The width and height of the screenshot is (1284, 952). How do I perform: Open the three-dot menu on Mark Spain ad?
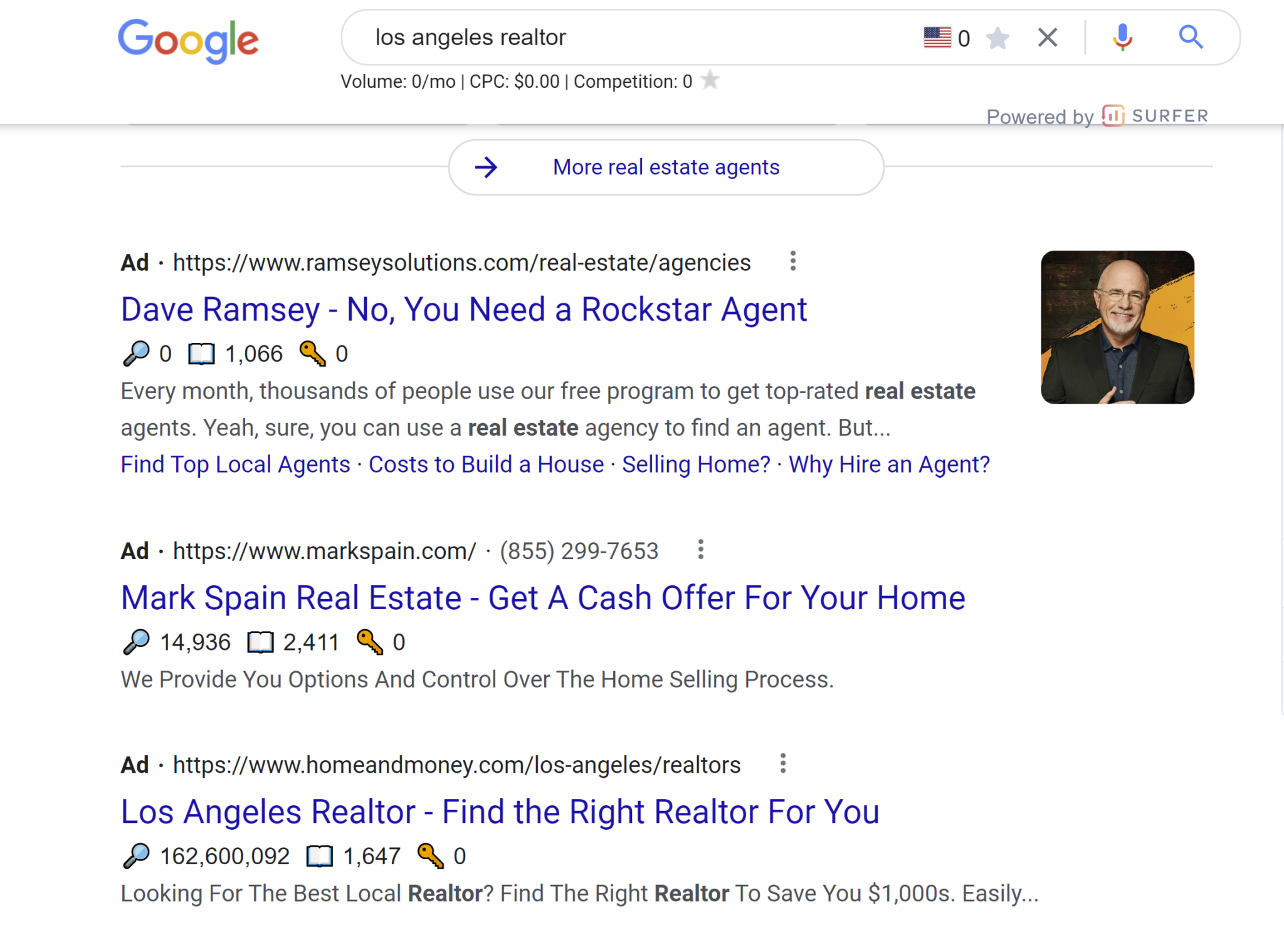tap(700, 550)
